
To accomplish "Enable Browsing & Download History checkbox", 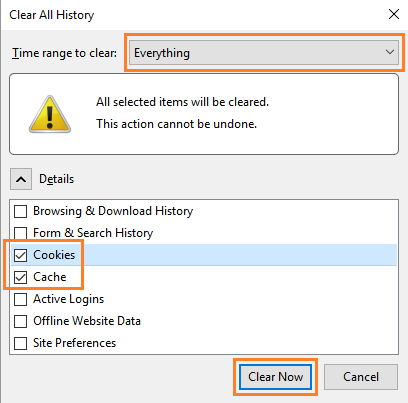I will pos(21,211).
